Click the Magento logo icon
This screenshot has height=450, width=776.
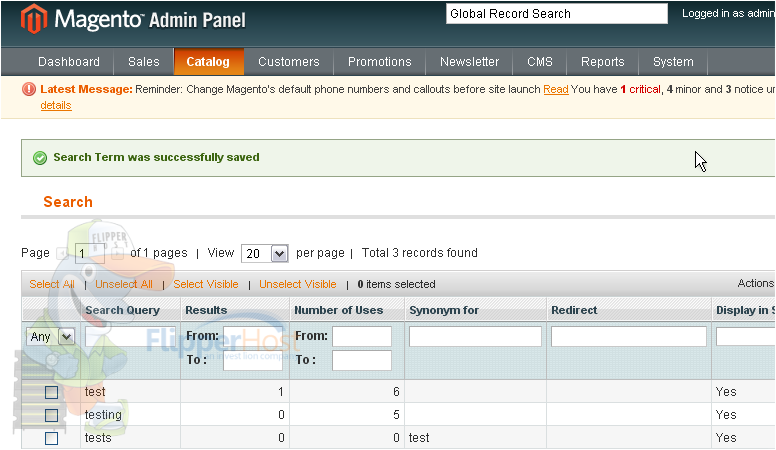coord(34,19)
